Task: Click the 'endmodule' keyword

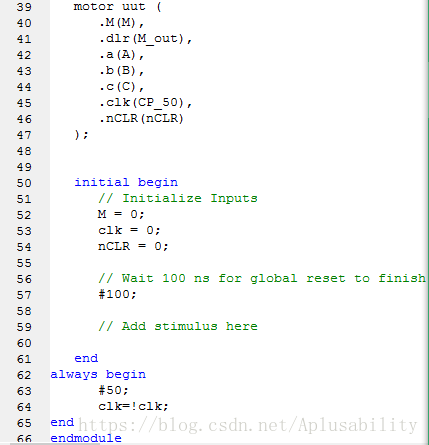Action: [x=86, y=438]
